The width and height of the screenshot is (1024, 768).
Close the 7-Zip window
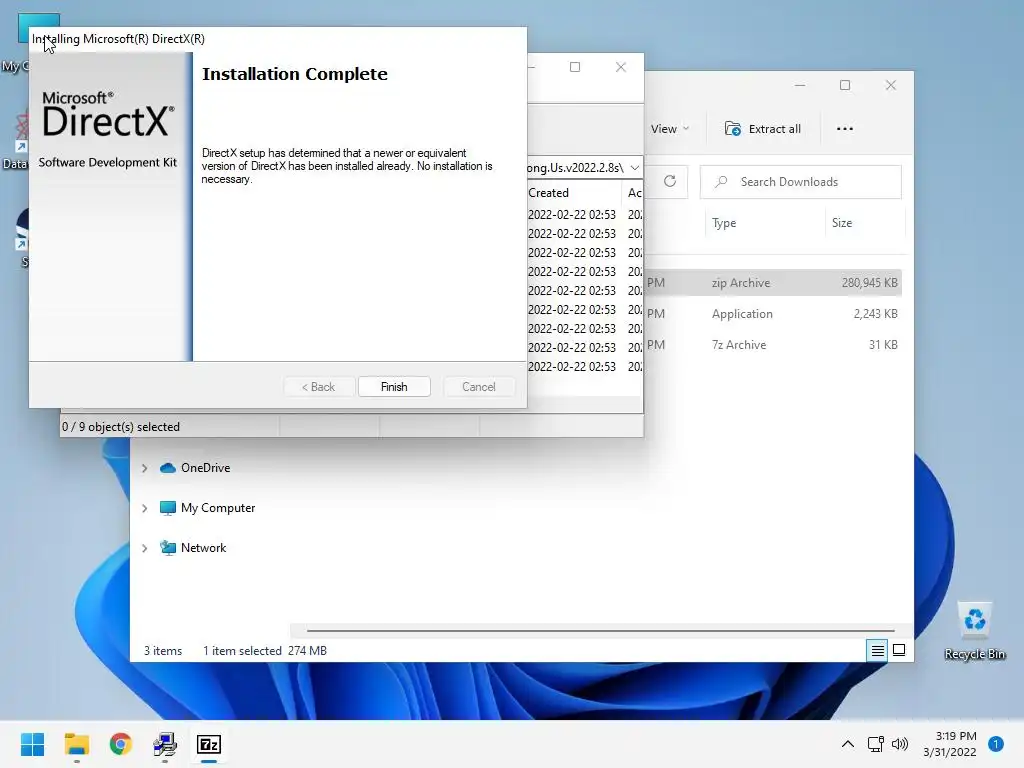[x=620, y=67]
